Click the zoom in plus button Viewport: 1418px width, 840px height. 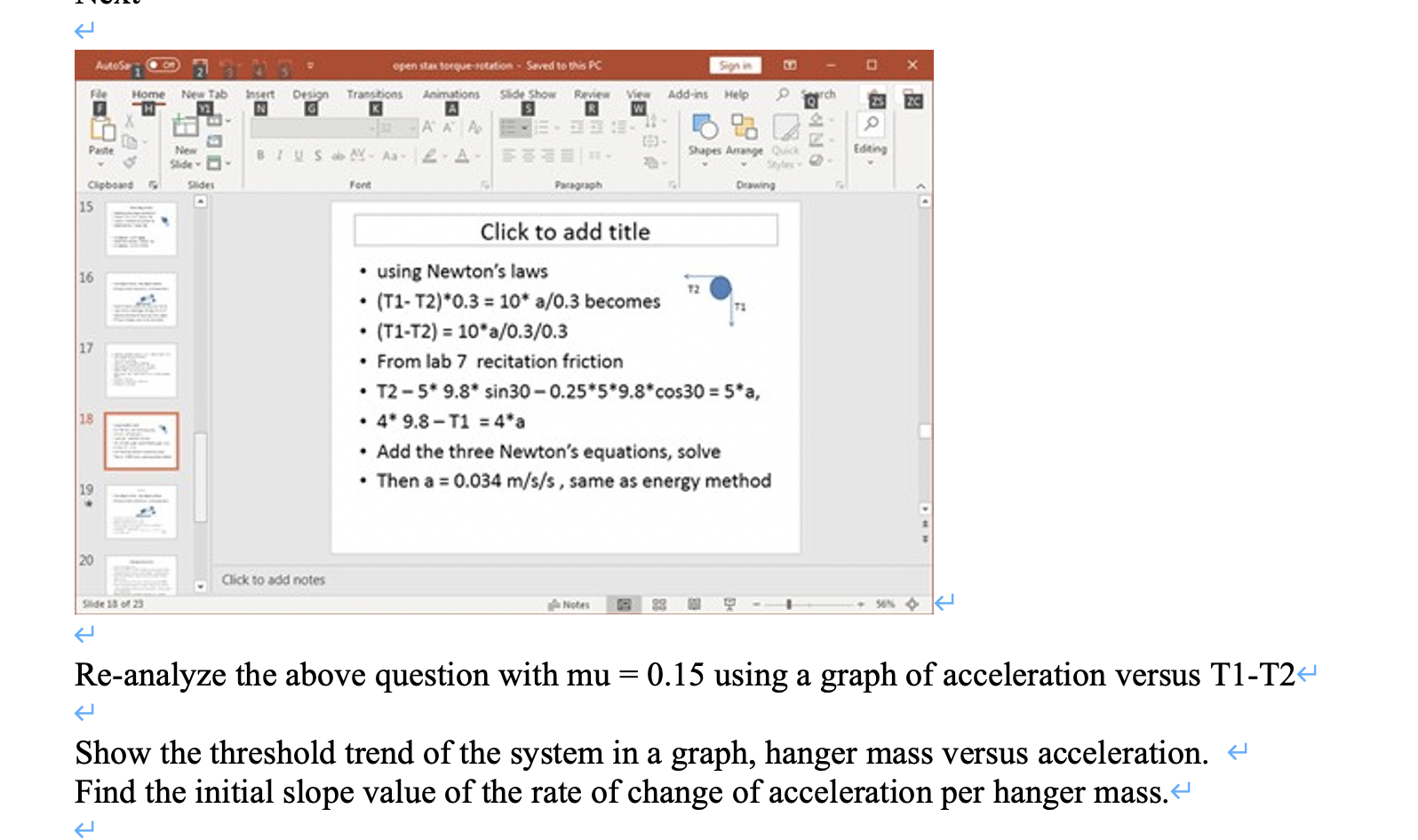(x=861, y=605)
